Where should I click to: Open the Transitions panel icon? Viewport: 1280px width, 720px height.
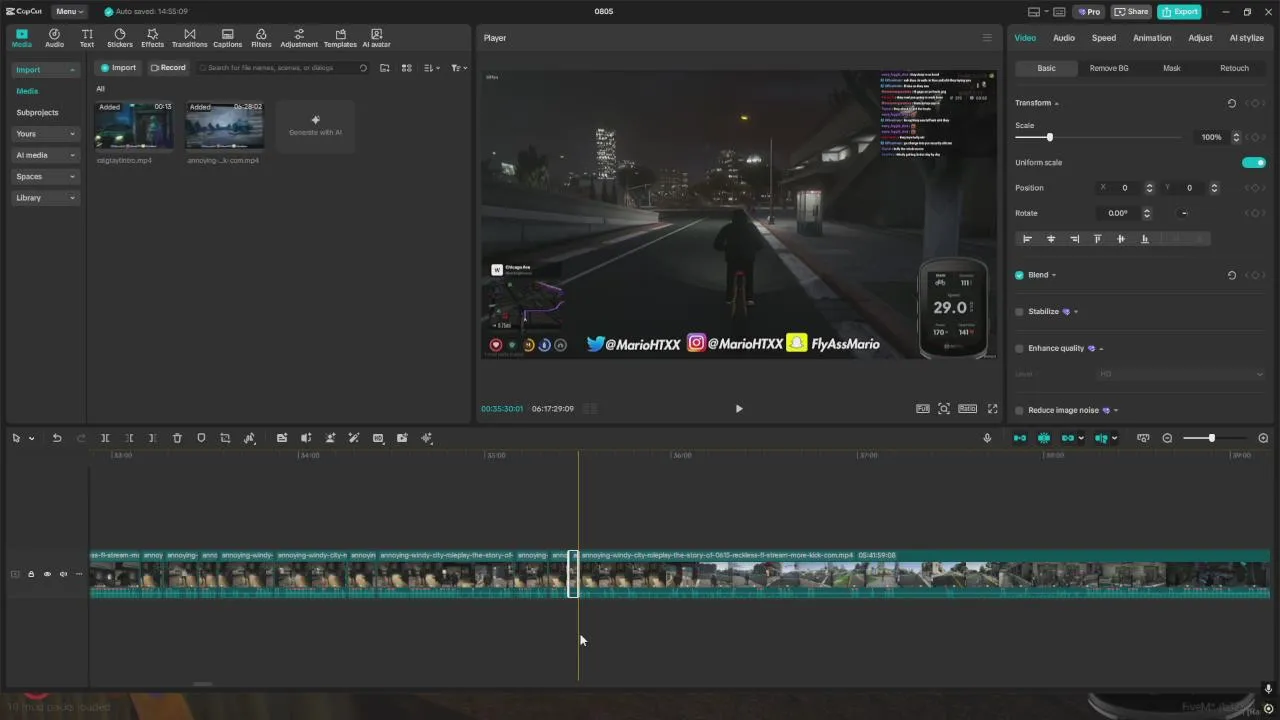[x=189, y=38]
